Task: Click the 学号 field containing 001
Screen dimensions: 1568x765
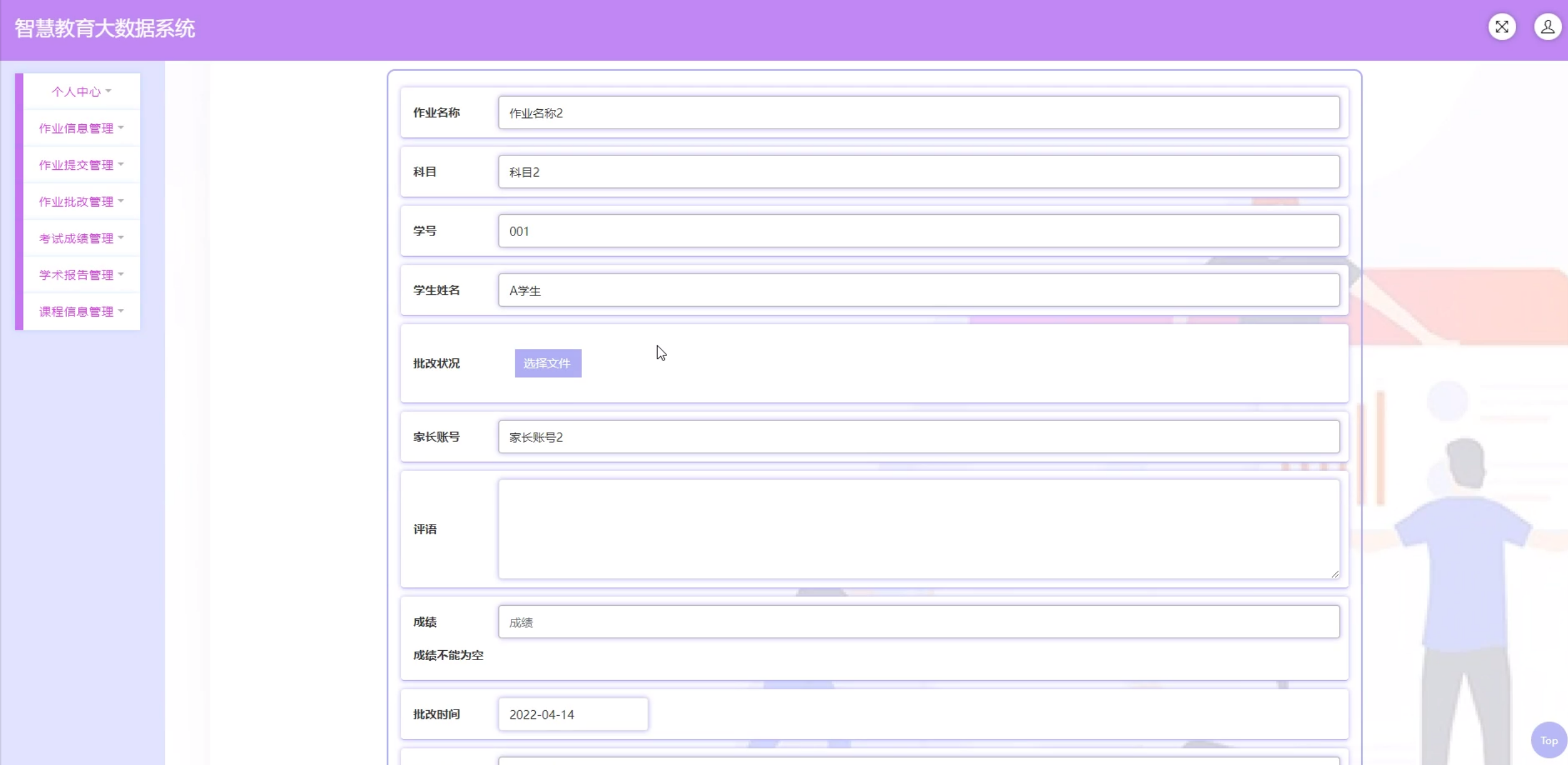Action: [x=918, y=231]
